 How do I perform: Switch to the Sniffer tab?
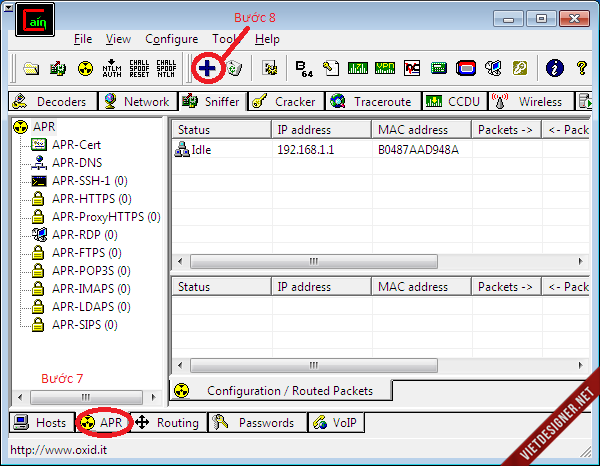[212, 101]
